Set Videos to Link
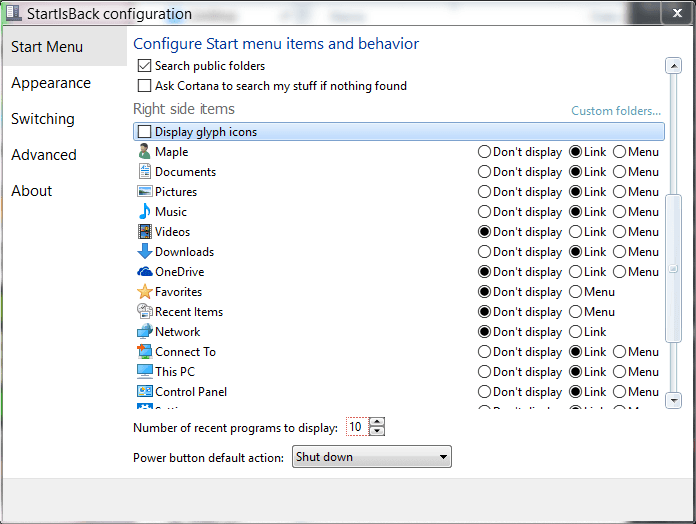The width and height of the screenshot is (696, 524). click(575, 232)
